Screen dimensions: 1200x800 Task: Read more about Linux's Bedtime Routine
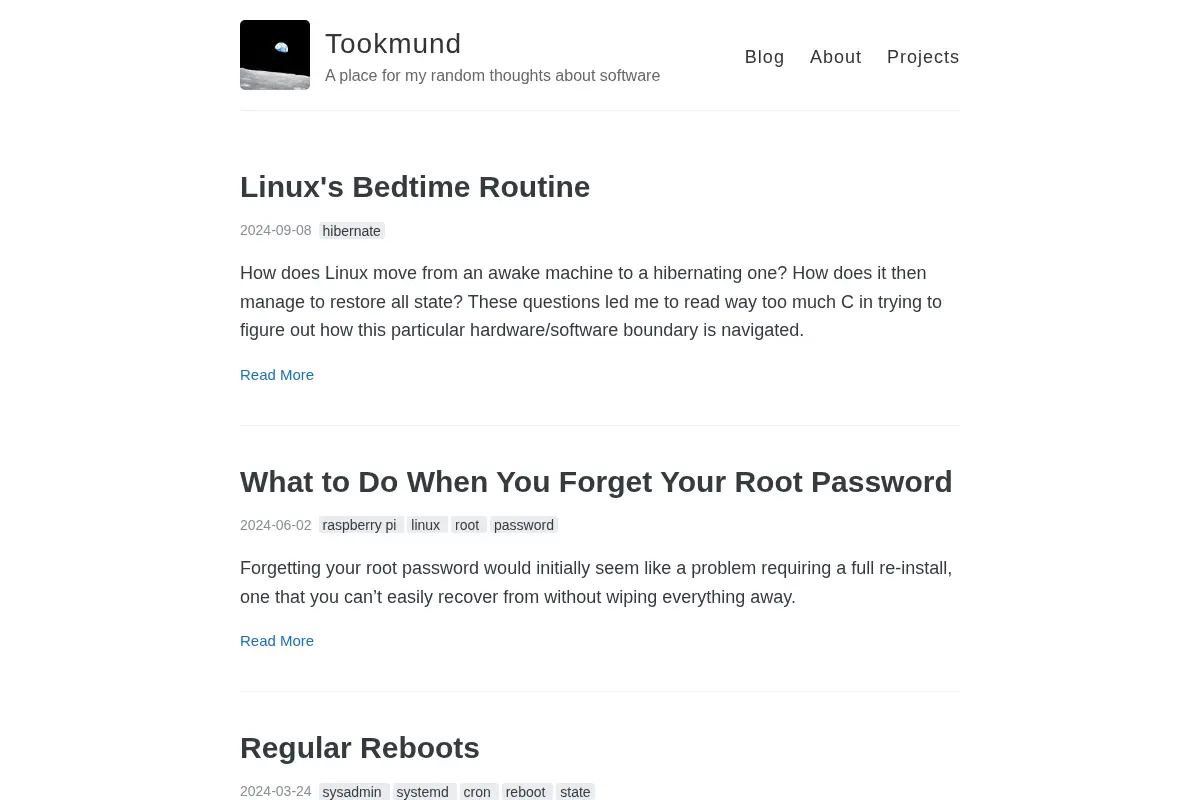pos(277,375)
